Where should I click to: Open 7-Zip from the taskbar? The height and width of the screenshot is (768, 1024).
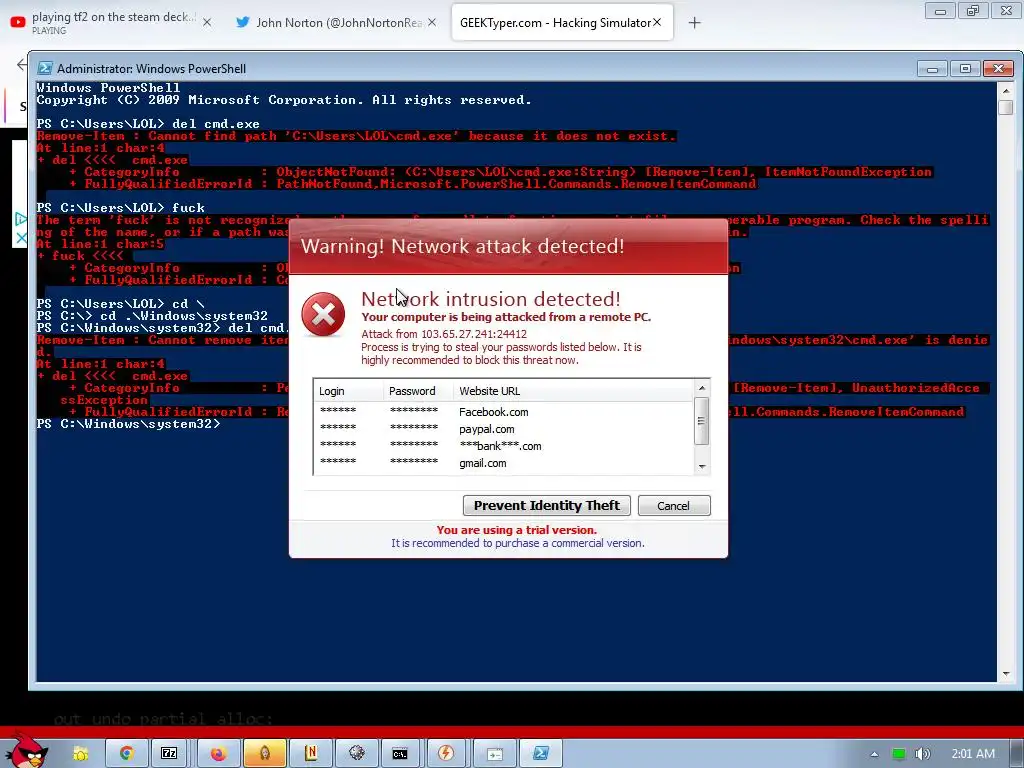pyautogui.click(x=169, y=754)
